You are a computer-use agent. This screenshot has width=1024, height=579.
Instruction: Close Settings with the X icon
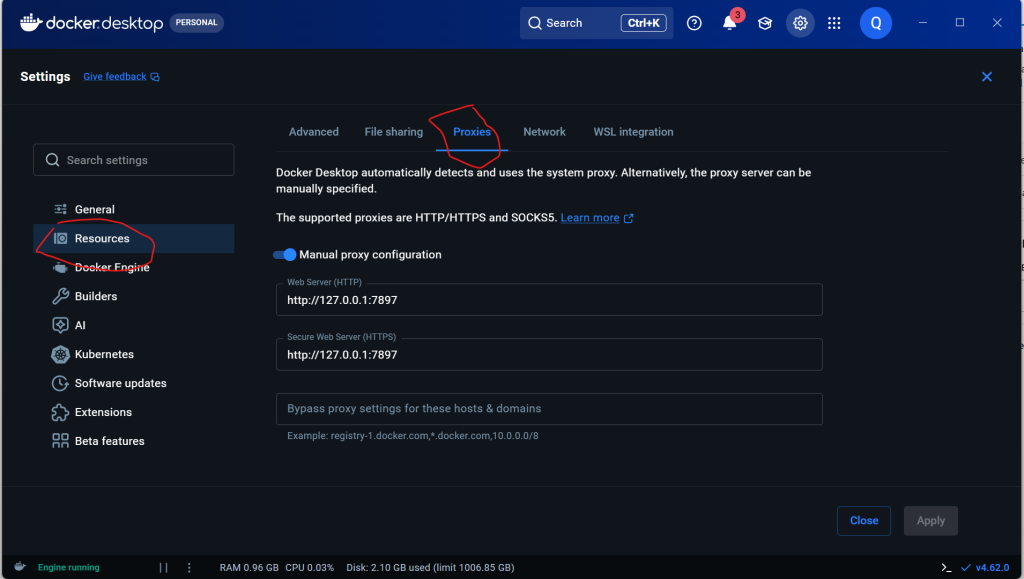coord(987,77)
